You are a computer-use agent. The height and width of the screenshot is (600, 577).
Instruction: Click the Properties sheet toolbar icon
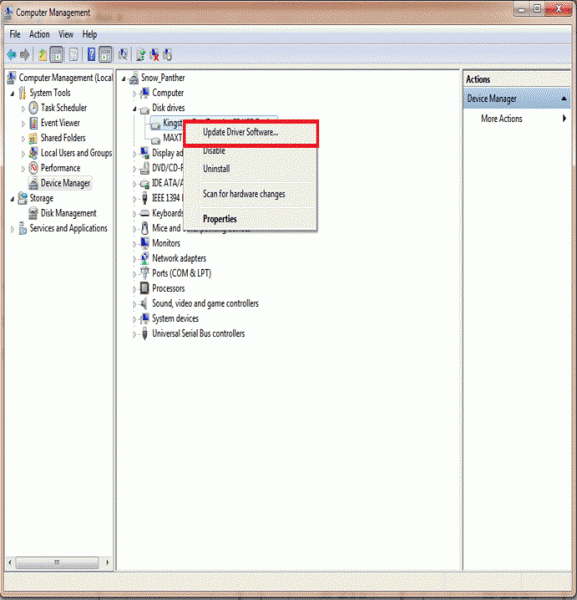[73, 55]
